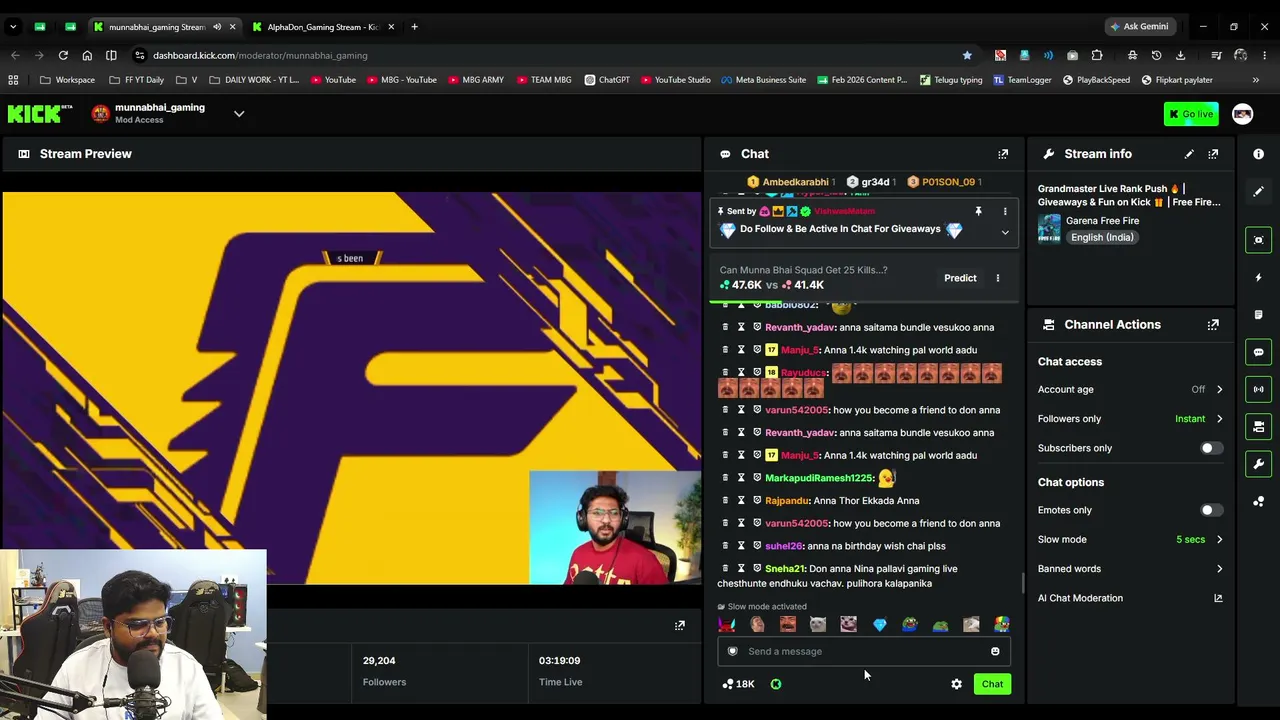Image resolution: width=1280 pixels, height=720 pixels.
Task: Open Account age settings
Action: click(x=1130, y=389)
